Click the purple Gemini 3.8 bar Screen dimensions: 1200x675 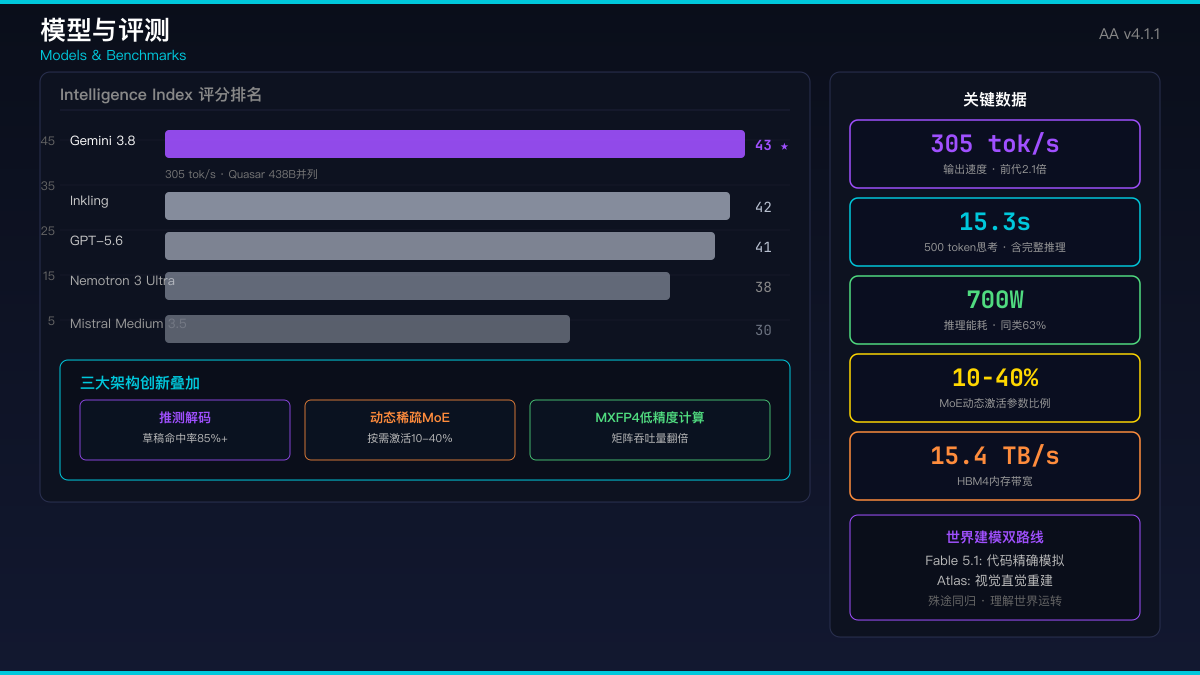pyautogui.click(x=455, y=144)
